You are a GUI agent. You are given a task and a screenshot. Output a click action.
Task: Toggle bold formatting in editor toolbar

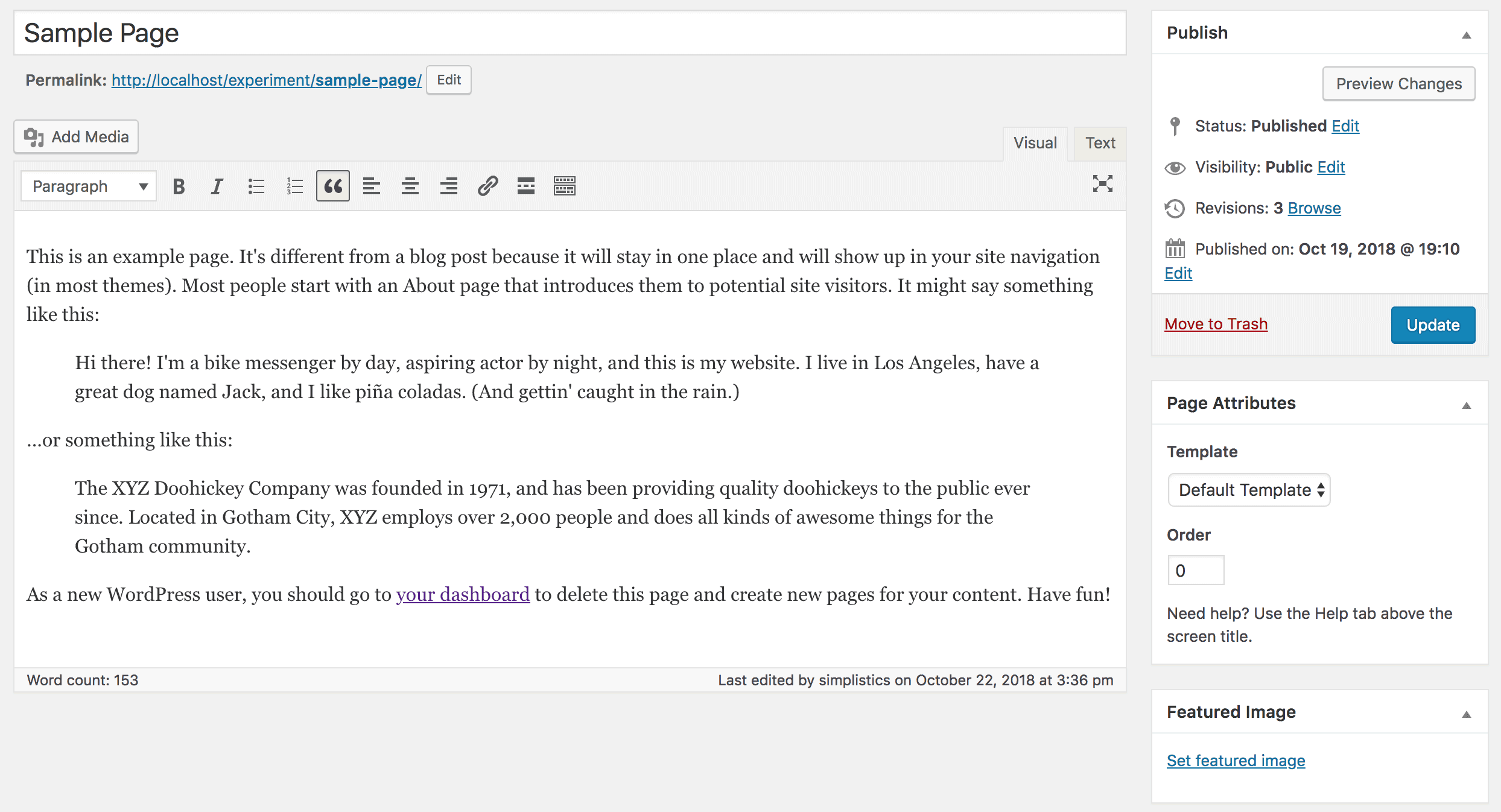pyautogui.click(x=179, y=186)
